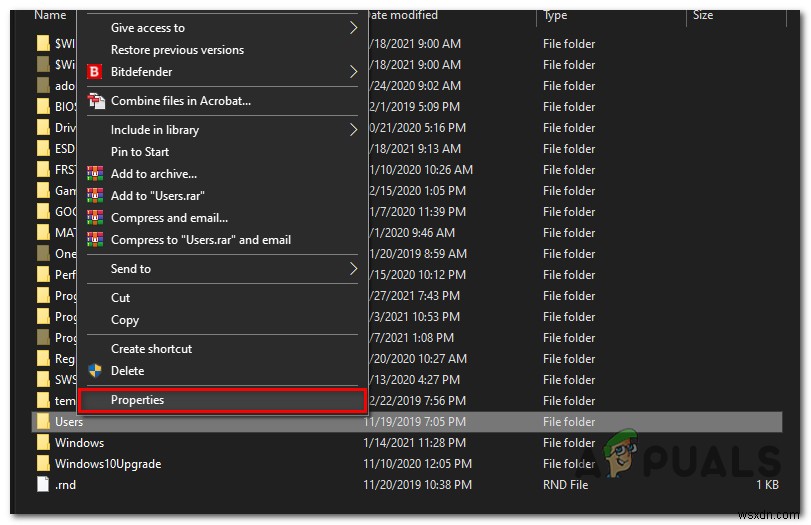Click WinRAR icon beside Compress to "Users.rar" and email

point(95,240)
